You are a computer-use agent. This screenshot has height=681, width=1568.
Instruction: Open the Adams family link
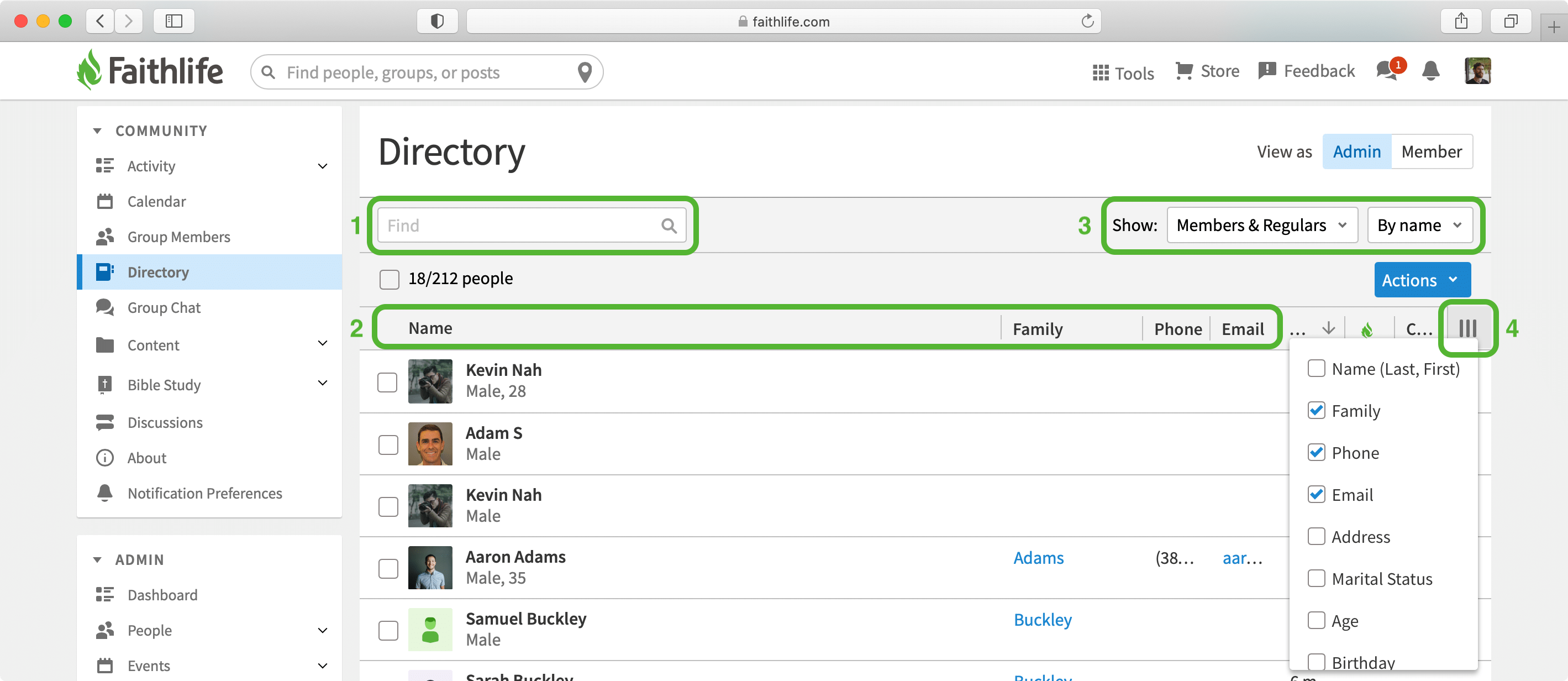pyautogui.click(x=1039, y=558)
